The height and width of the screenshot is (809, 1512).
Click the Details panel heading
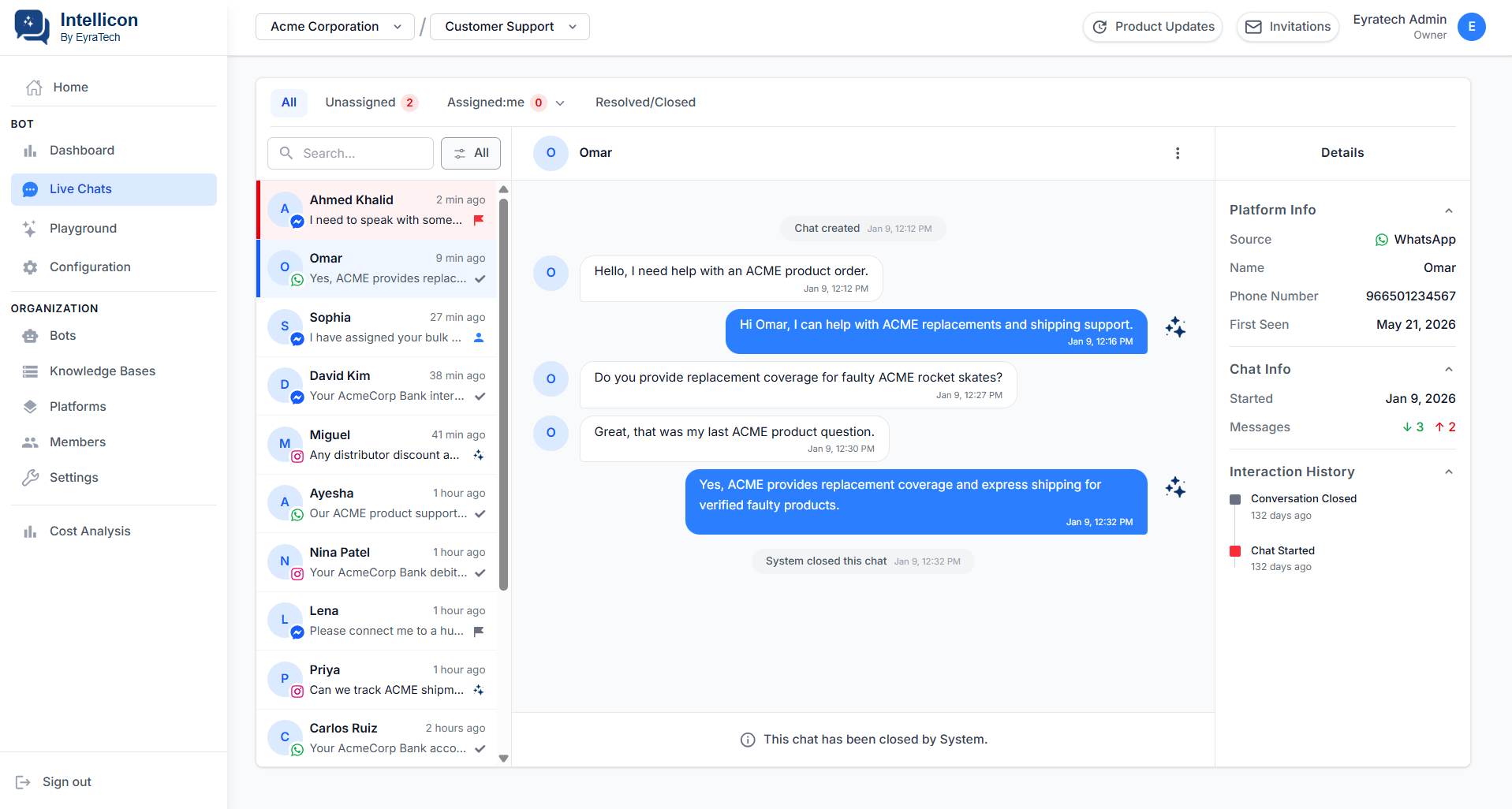(1342, 153)
